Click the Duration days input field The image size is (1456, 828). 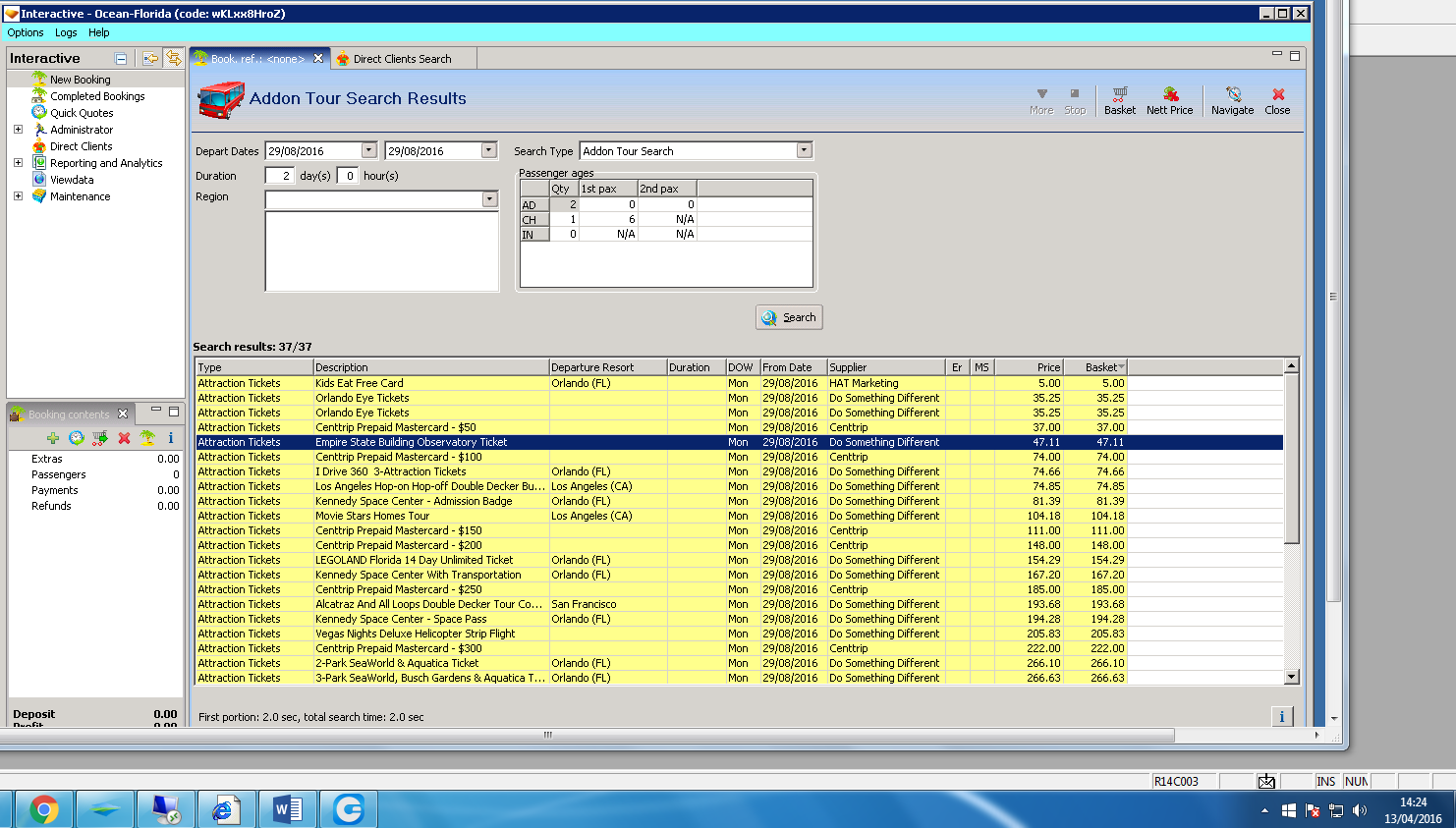tap(279, 176)
